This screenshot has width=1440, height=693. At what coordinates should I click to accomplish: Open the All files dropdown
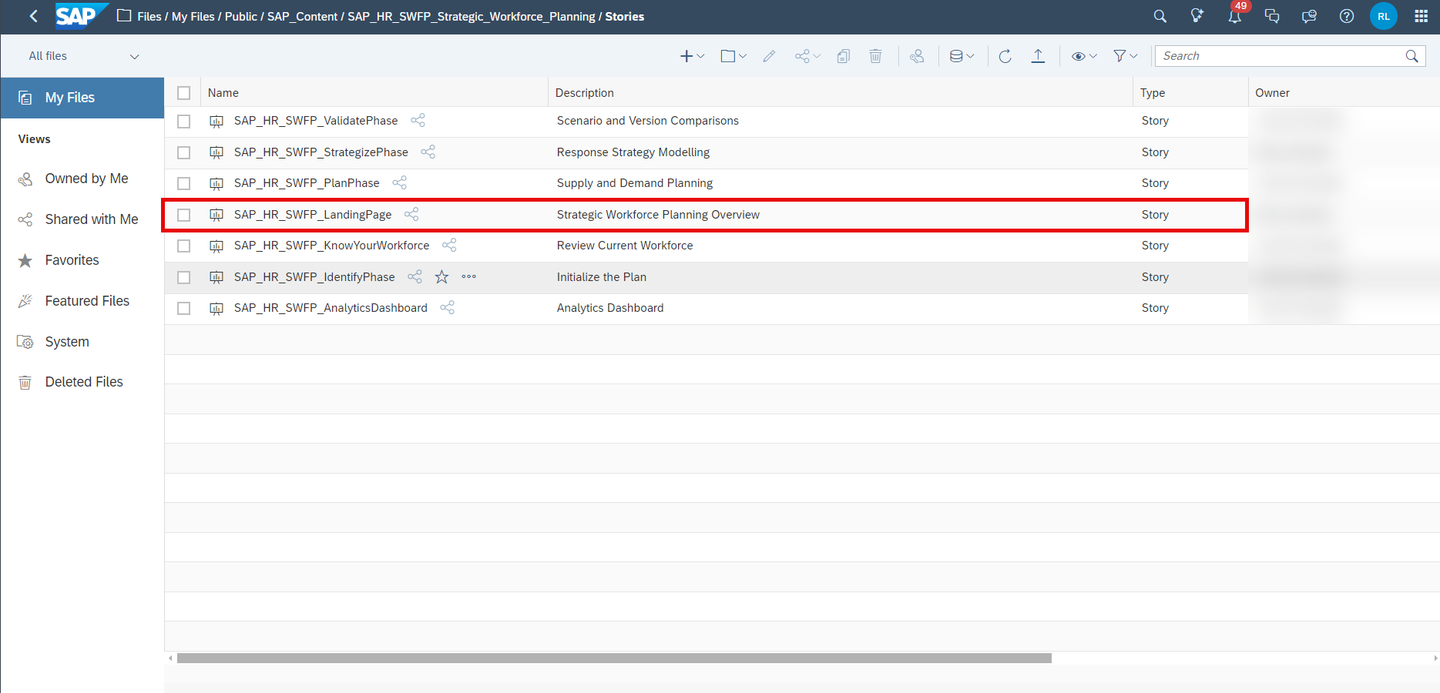[83, 56]
